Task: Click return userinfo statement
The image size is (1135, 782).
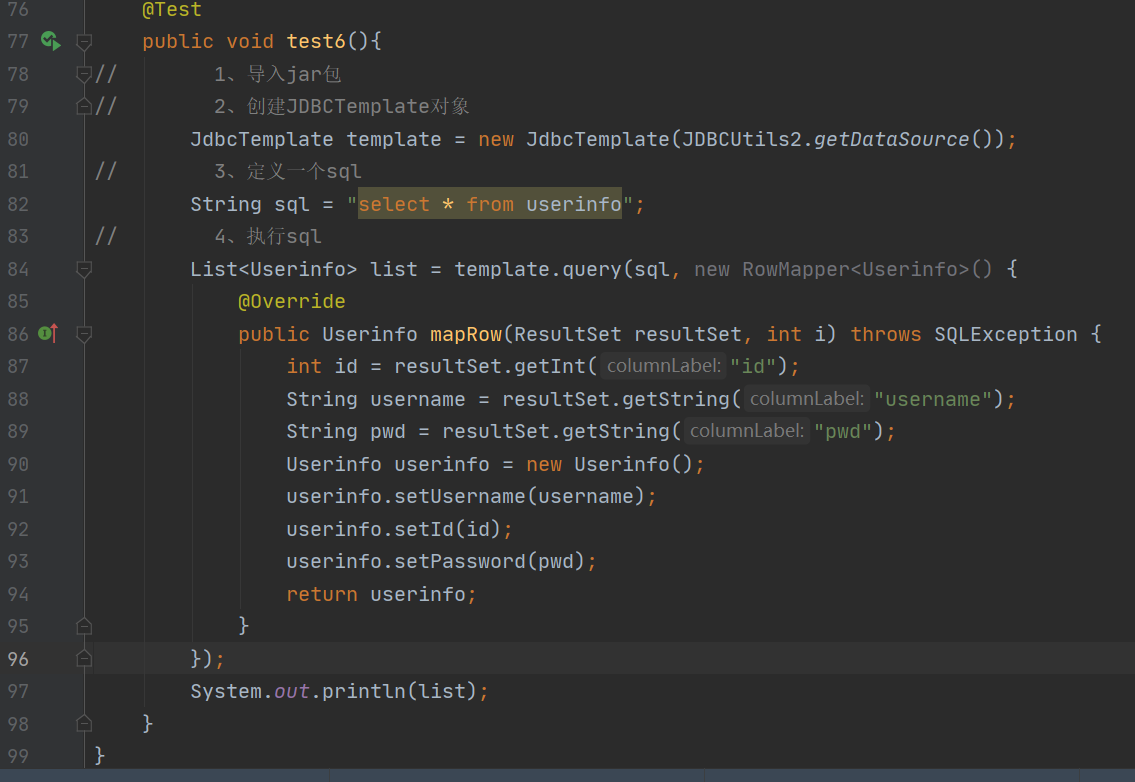Action: (381, 594)
